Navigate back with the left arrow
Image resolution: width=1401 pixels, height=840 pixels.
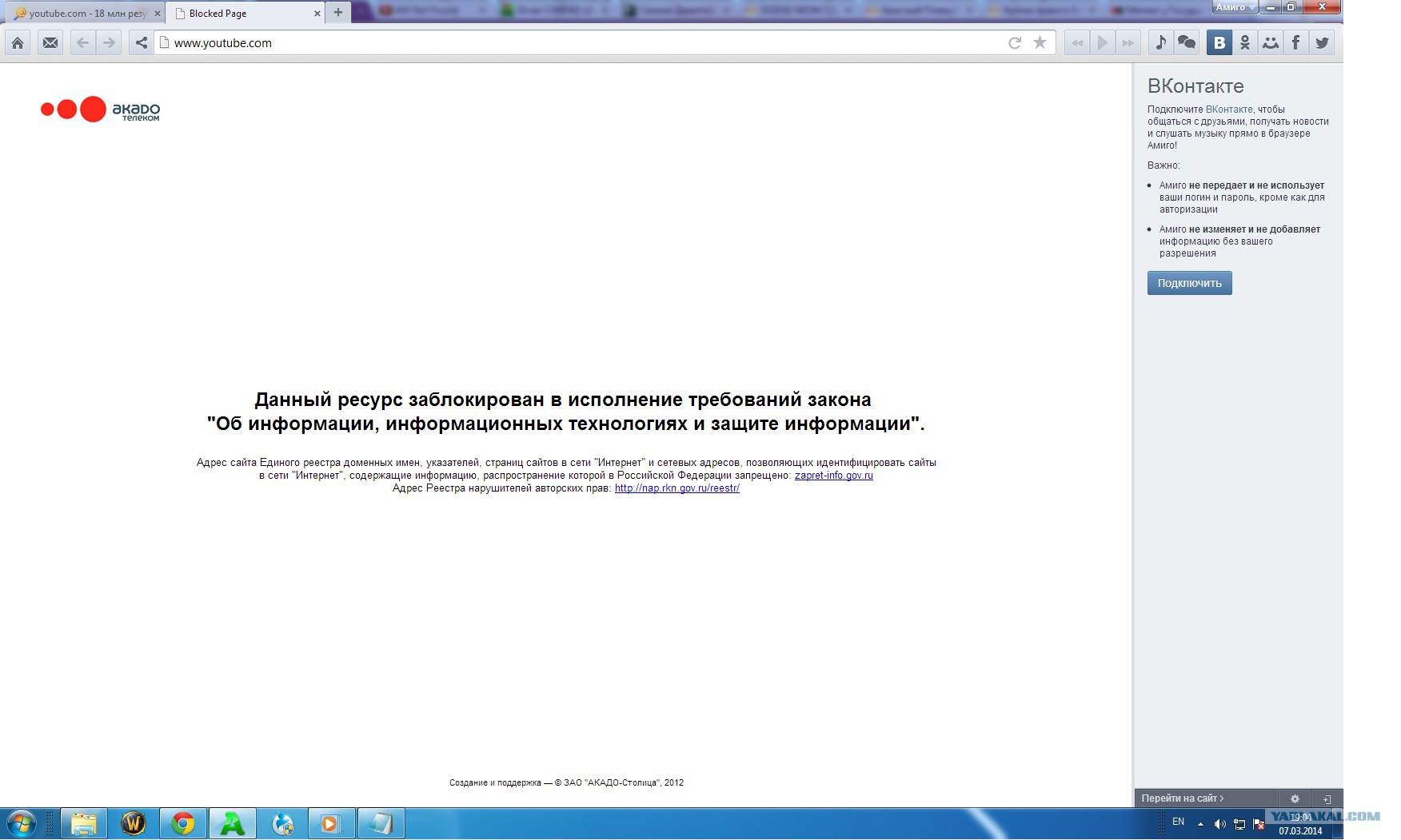click(82, 43)
